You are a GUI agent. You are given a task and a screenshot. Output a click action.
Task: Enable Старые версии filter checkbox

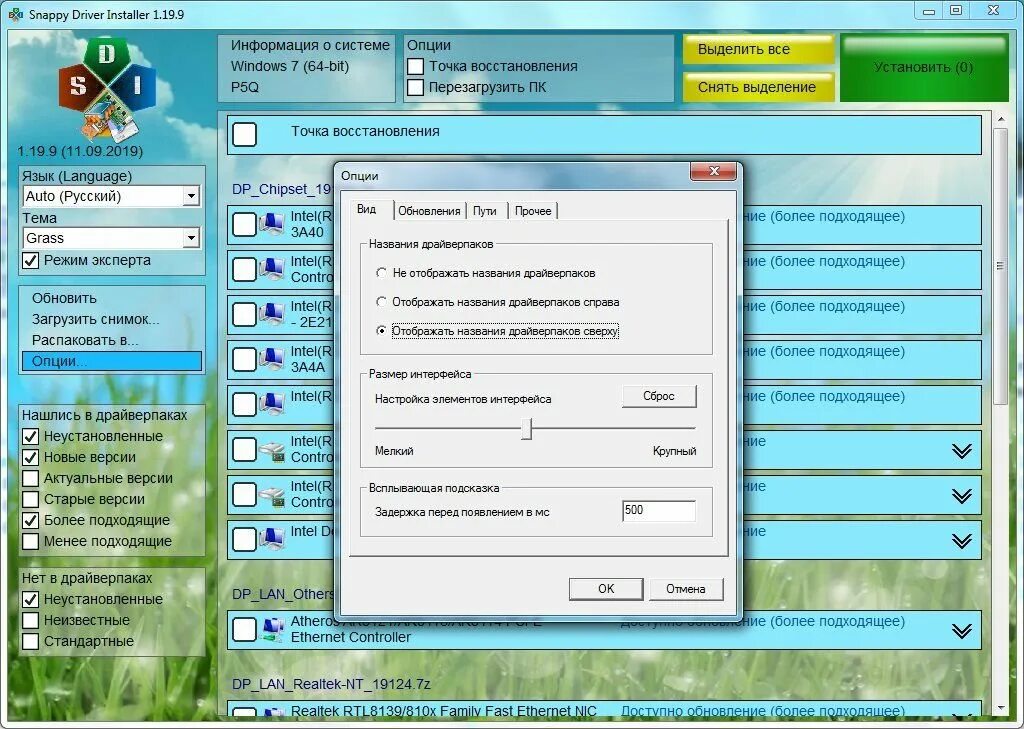[31, 499]
